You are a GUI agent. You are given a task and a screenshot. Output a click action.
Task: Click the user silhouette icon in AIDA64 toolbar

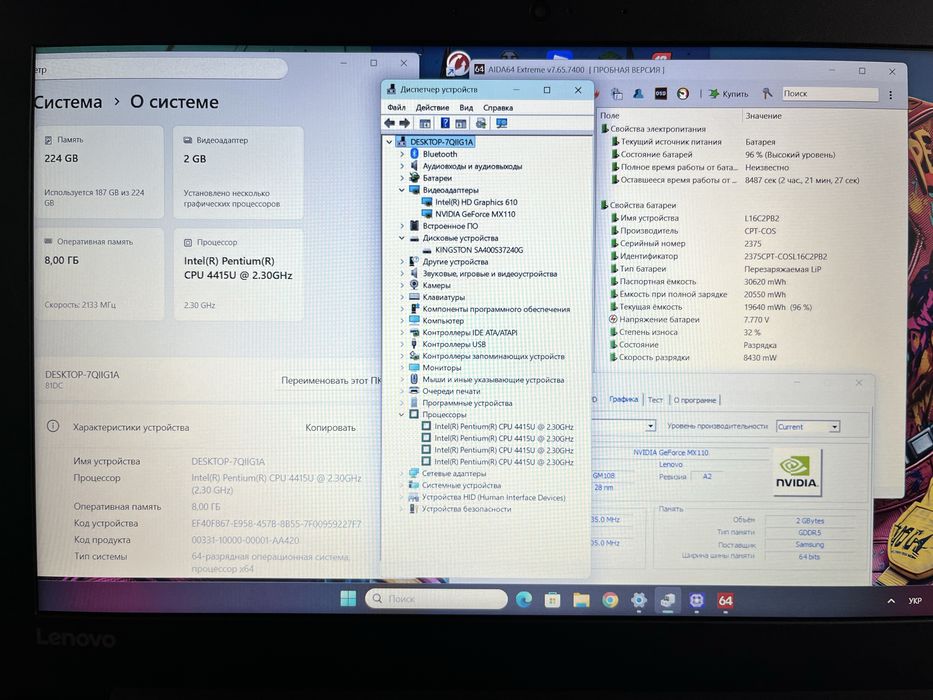point(638,94)
